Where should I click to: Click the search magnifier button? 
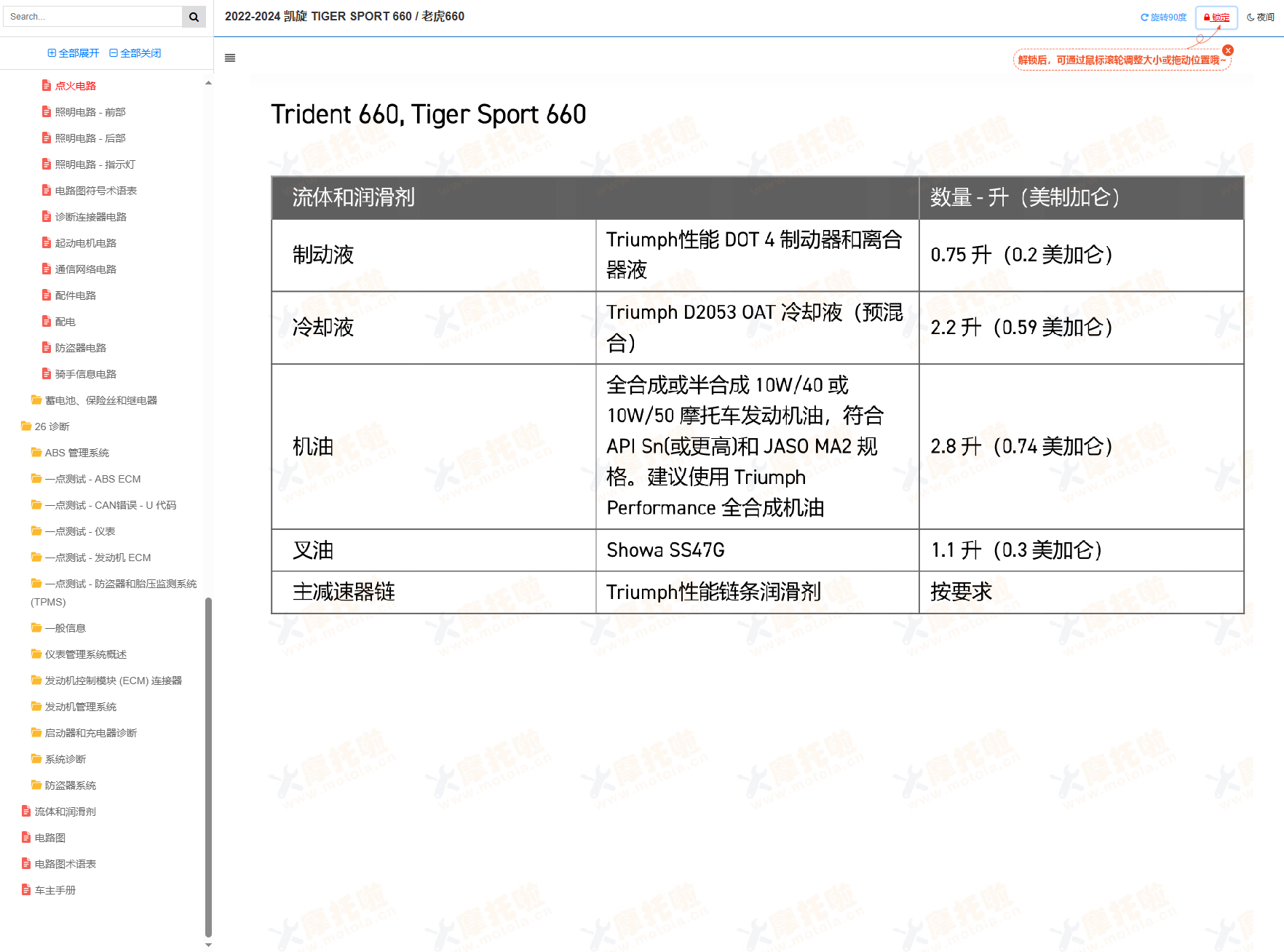pos(194,17)
